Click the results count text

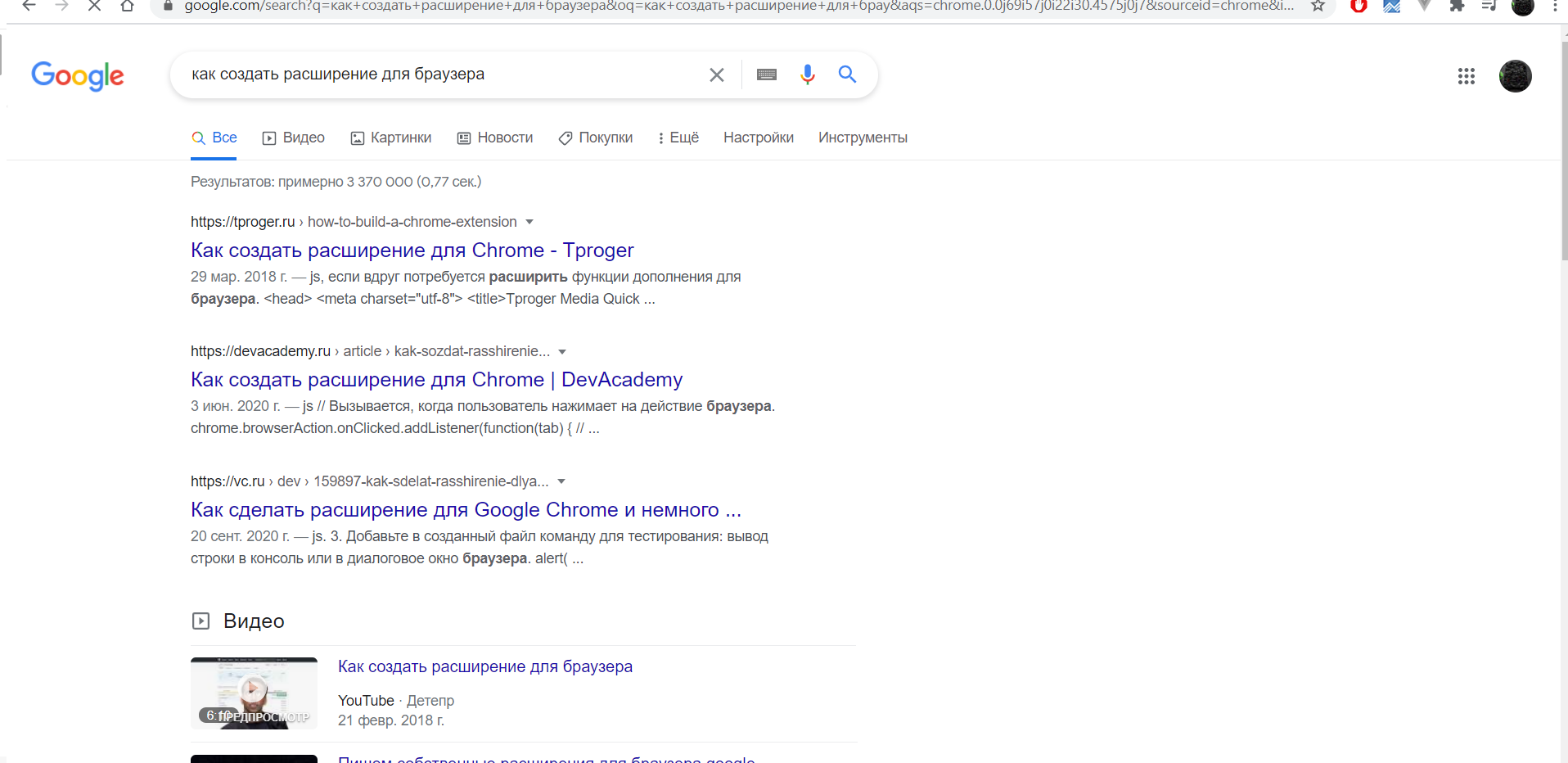pos(336,182)
